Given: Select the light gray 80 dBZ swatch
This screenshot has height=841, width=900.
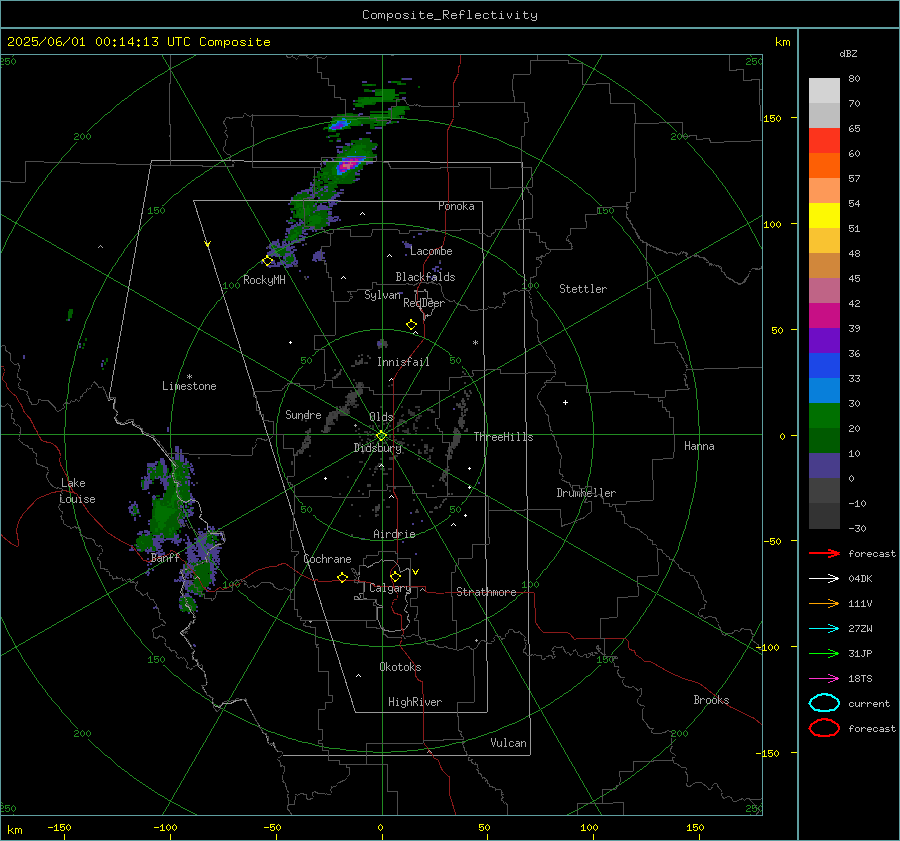Looking at the screenshot, I should click(x=824, y=90).
